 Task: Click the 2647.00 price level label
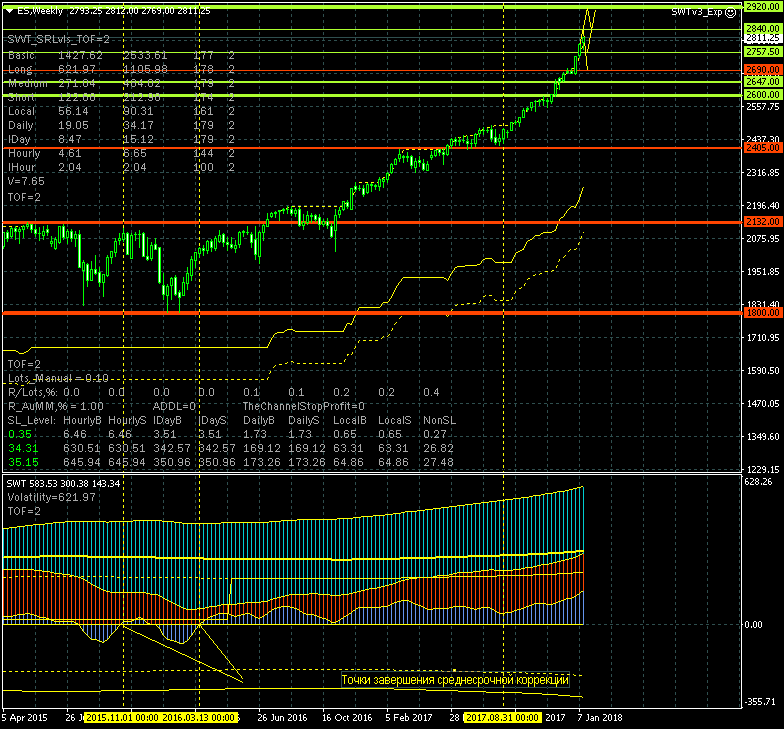click(763, 80)
